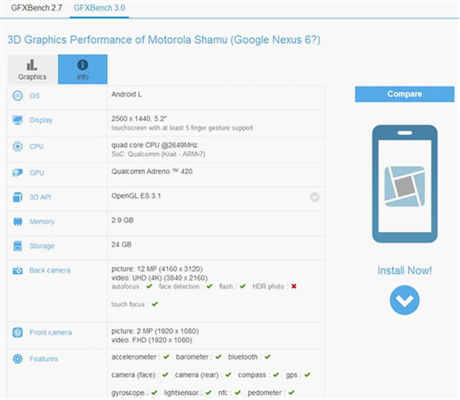The width and height of the screenshot is (460, 400).
Task: Click the barometer green checkmark
Action: click(218, 357)
